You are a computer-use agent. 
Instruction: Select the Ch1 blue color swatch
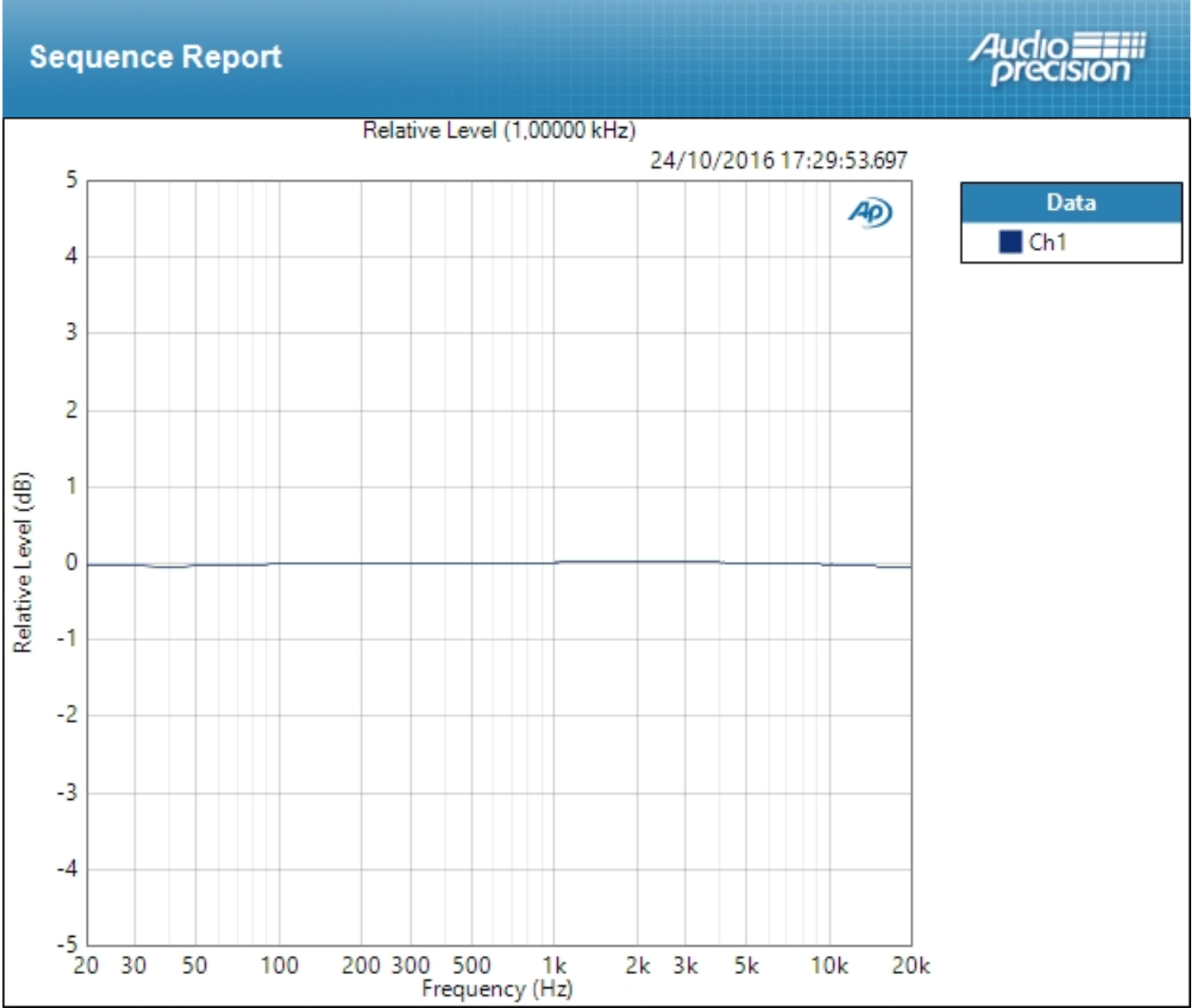coord(1010,242)
